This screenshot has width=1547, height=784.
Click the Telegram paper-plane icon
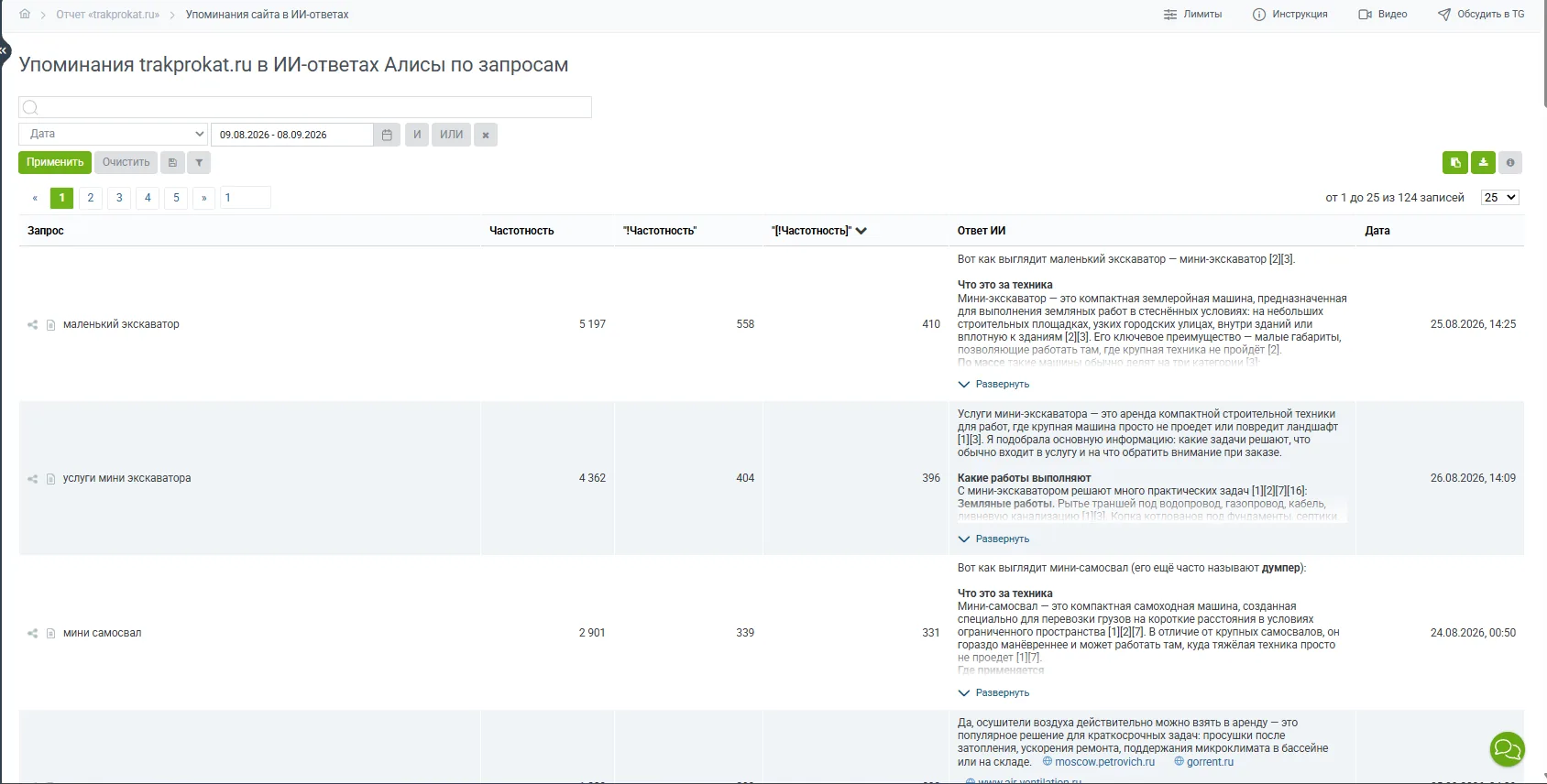pyautogui.click(x=1444, y=15)
